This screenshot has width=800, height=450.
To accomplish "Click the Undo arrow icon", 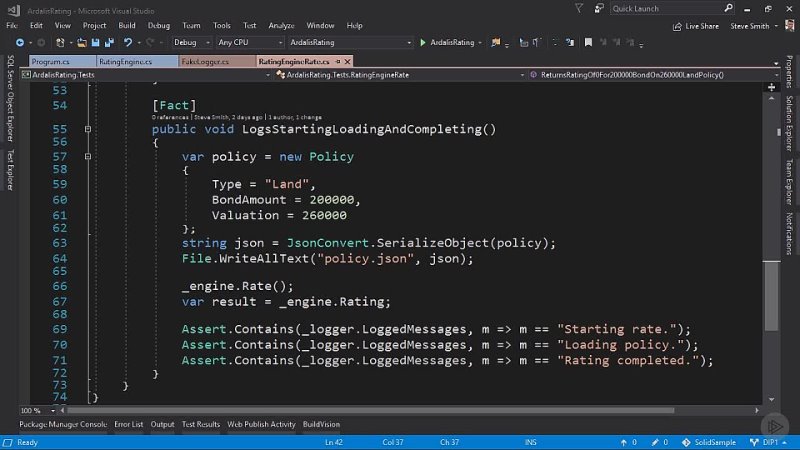I will pos(128,43).
